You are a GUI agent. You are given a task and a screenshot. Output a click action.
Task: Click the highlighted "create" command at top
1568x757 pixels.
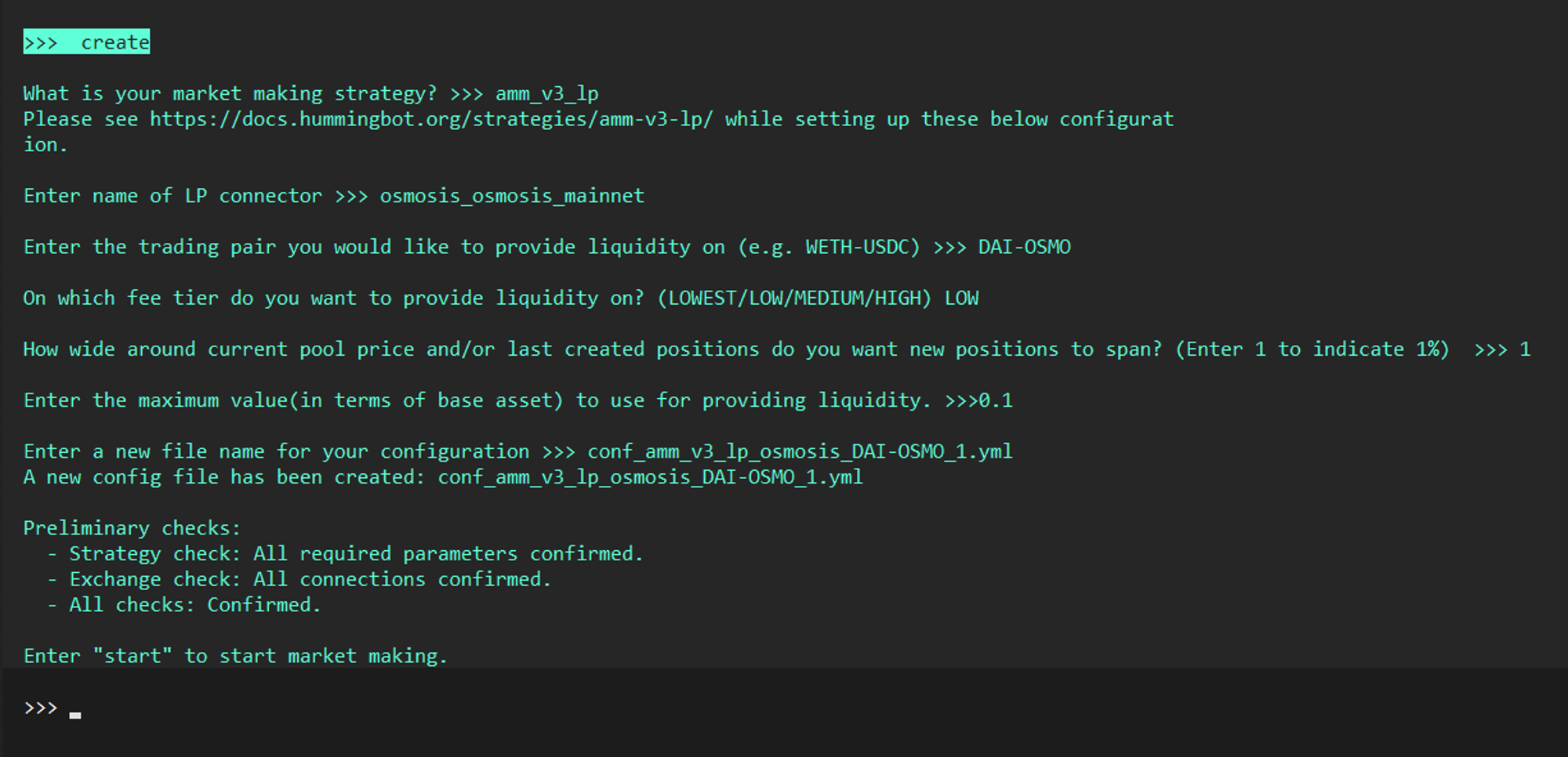pos(86,42)
